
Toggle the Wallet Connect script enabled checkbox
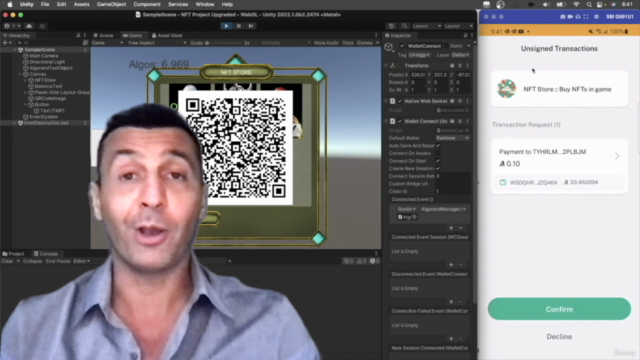click(400, 121)
